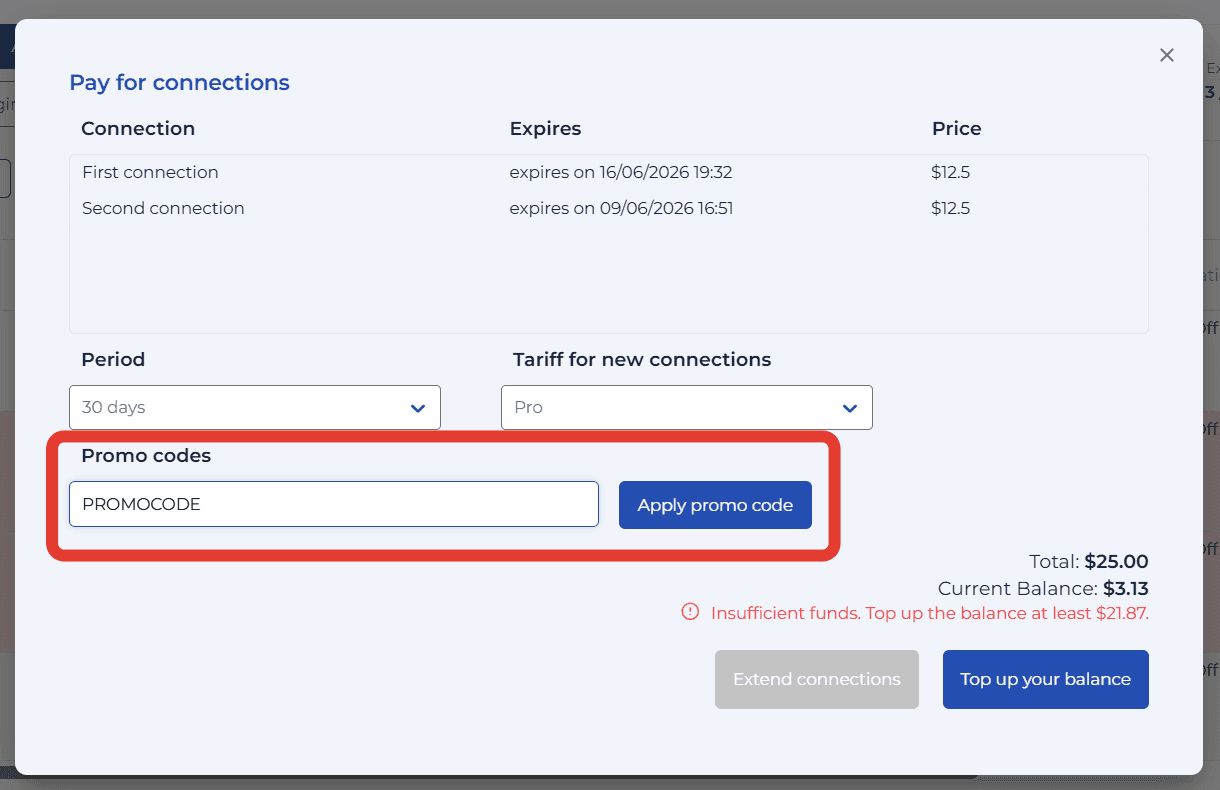Click the Price column header
This screenshot has width=1220, height=790.
tap(957, 129)
